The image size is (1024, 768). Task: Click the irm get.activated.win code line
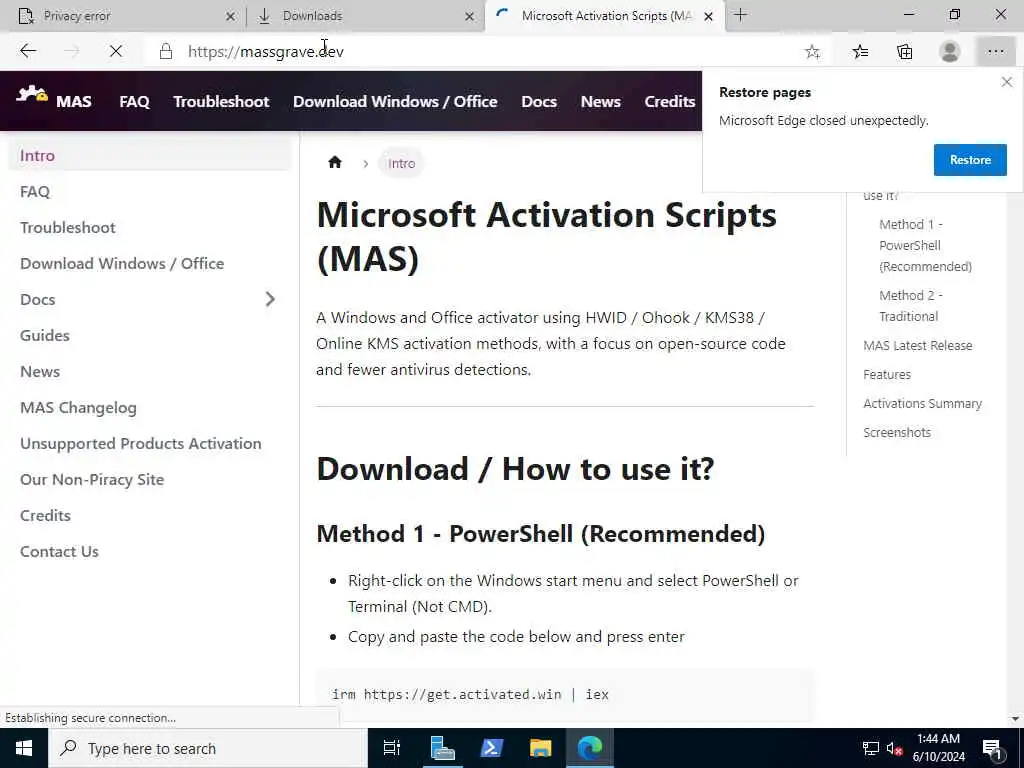470,694
